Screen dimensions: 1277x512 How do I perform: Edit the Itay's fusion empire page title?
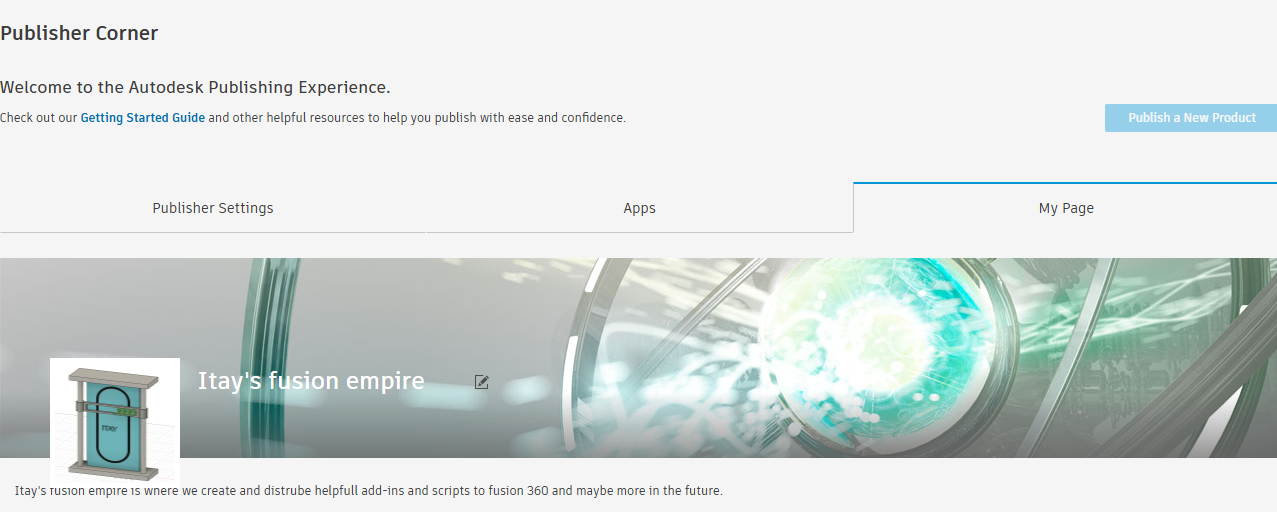tap(482, 382)
